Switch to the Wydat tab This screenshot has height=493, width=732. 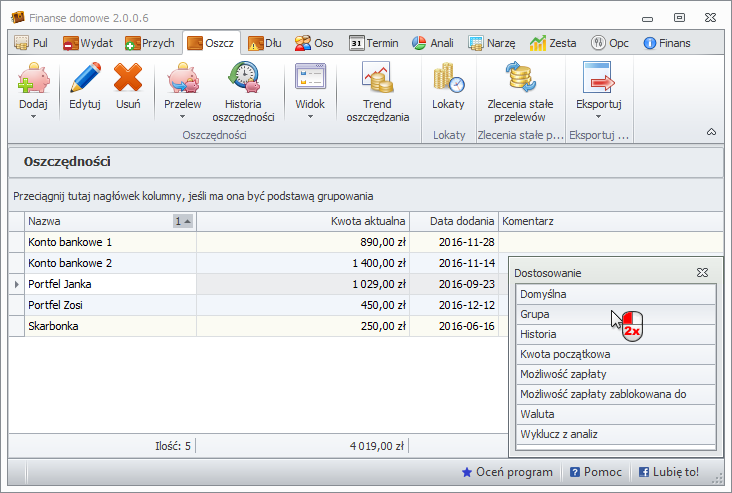(x=90, y=43)
